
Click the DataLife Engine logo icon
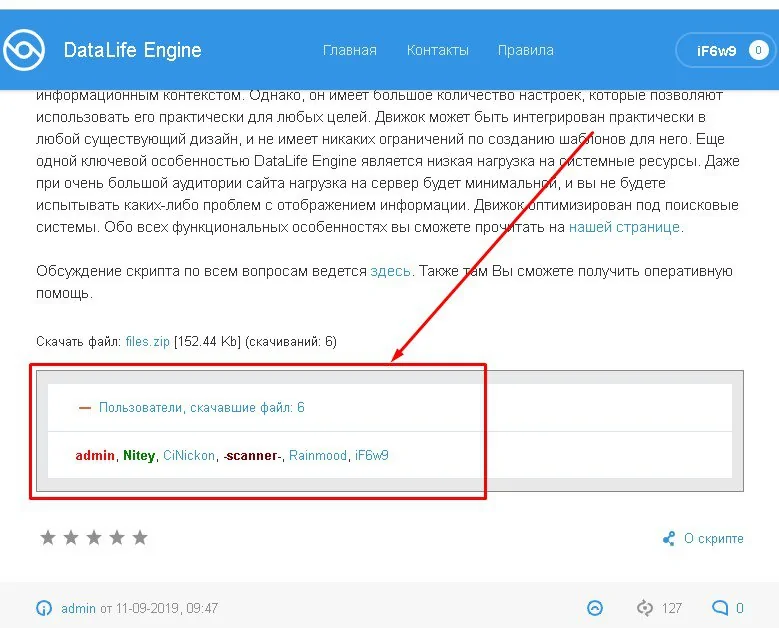click(x=24, y=50)
